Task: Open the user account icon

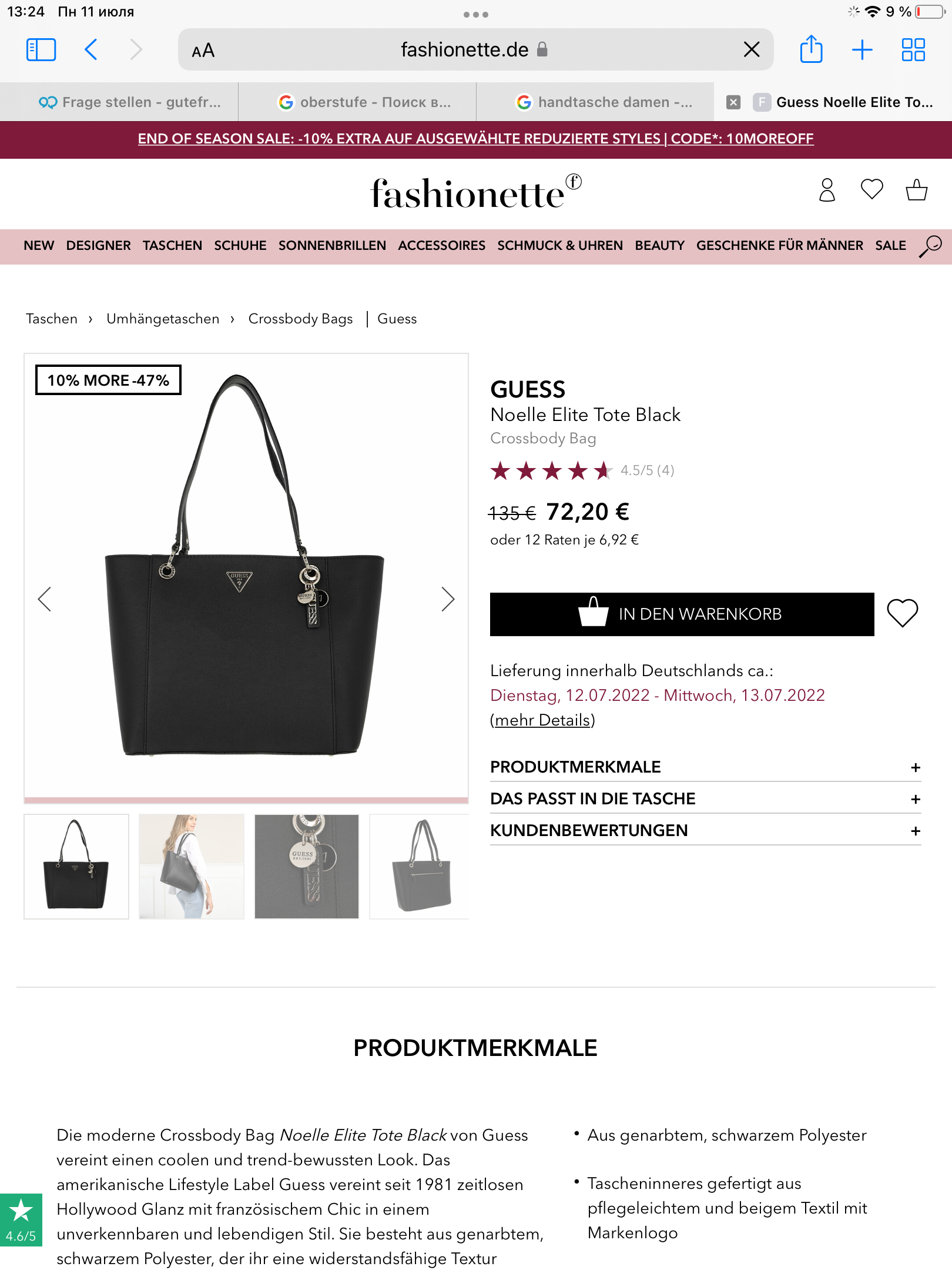Action: [827, 190]
